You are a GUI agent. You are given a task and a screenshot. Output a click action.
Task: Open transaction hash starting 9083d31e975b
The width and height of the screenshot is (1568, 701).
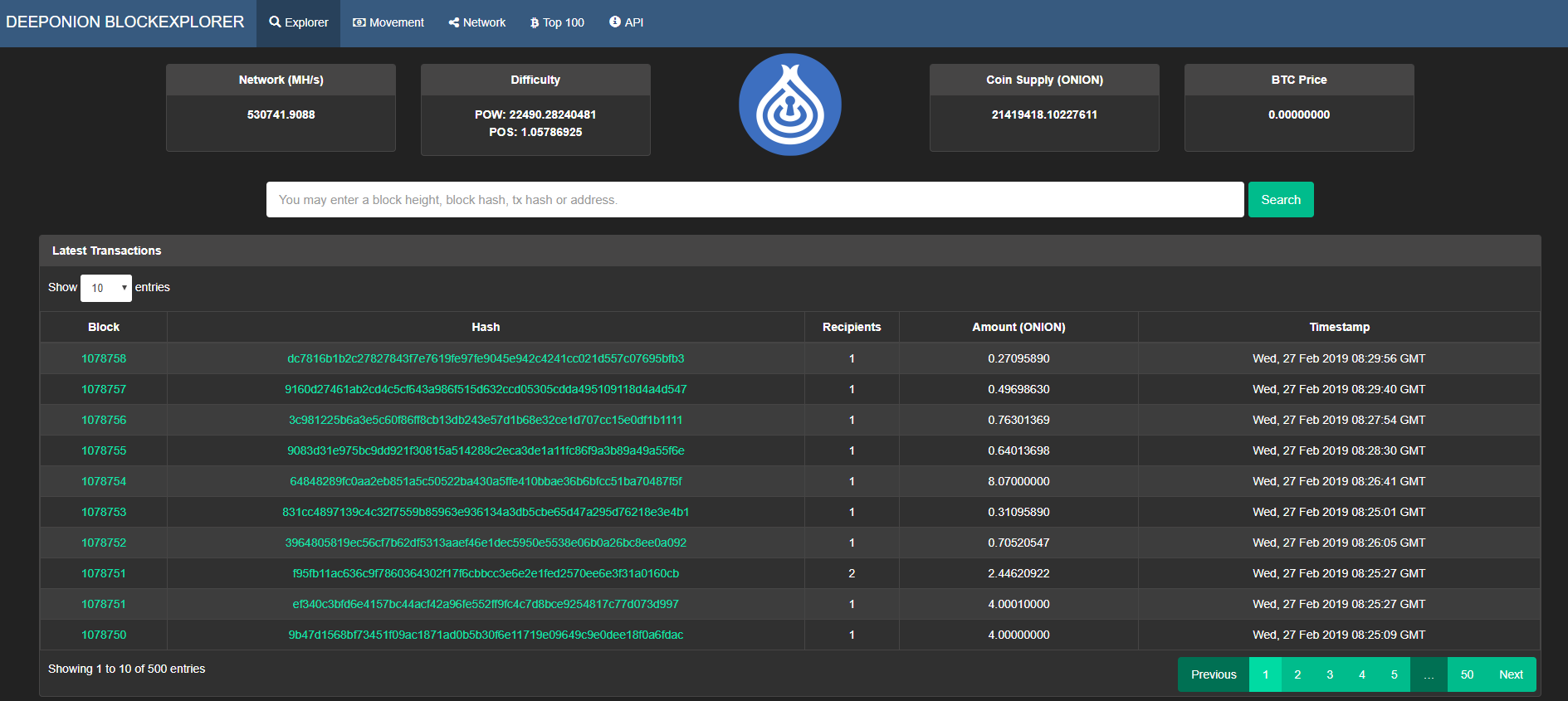pos(486,450)
